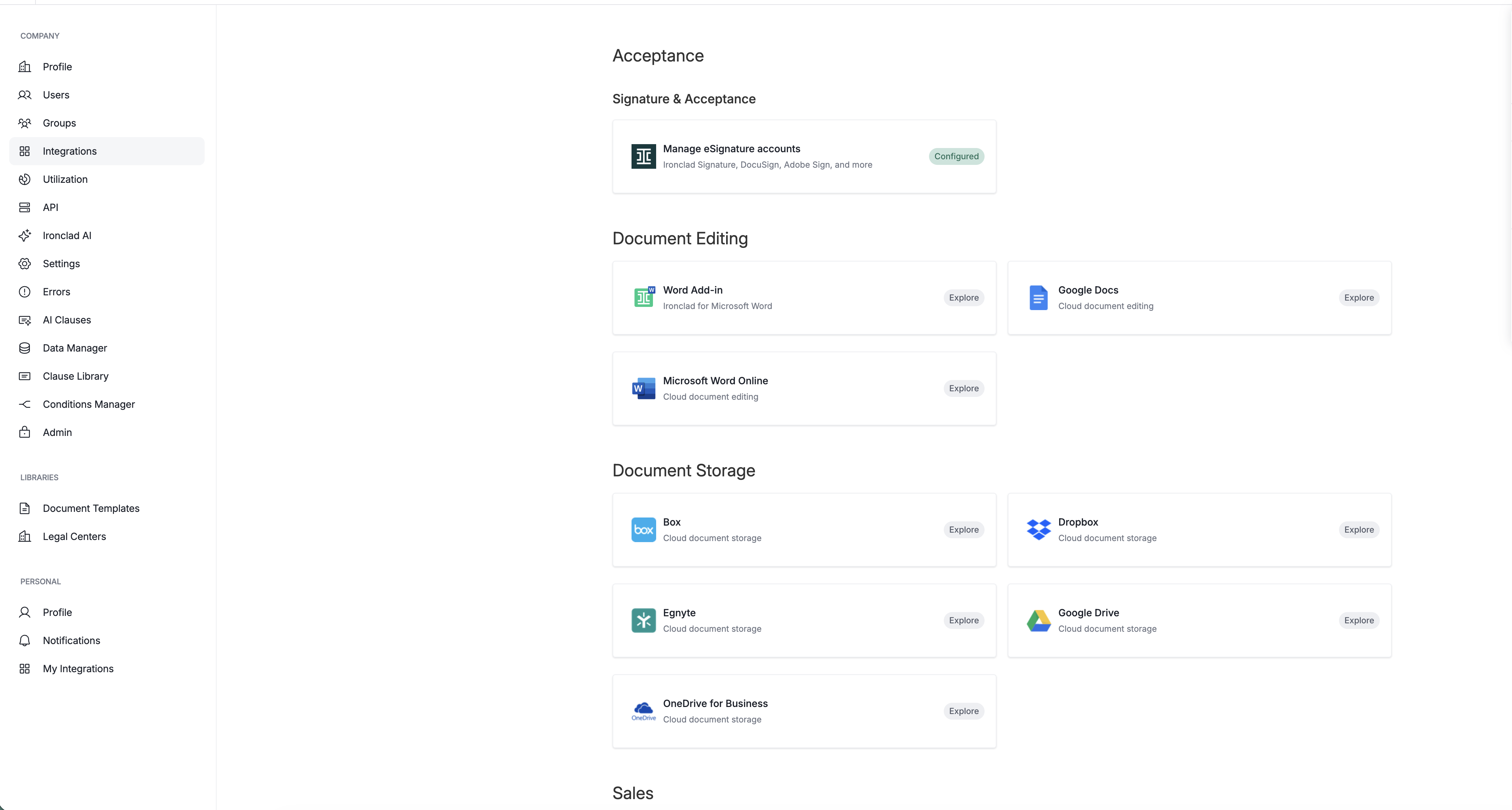
Task: Click Explore on OneDrive for Business
Action: click(964, 711)
